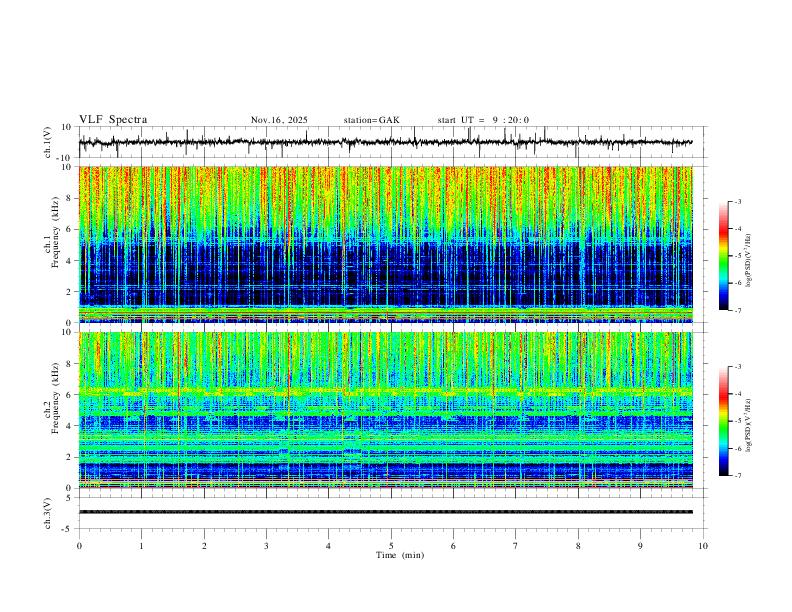The image size is (792, 612).
Task: Click the ch.1 voltage waveform trace panel
Action: pyautogui.click(x=392, y=142)
